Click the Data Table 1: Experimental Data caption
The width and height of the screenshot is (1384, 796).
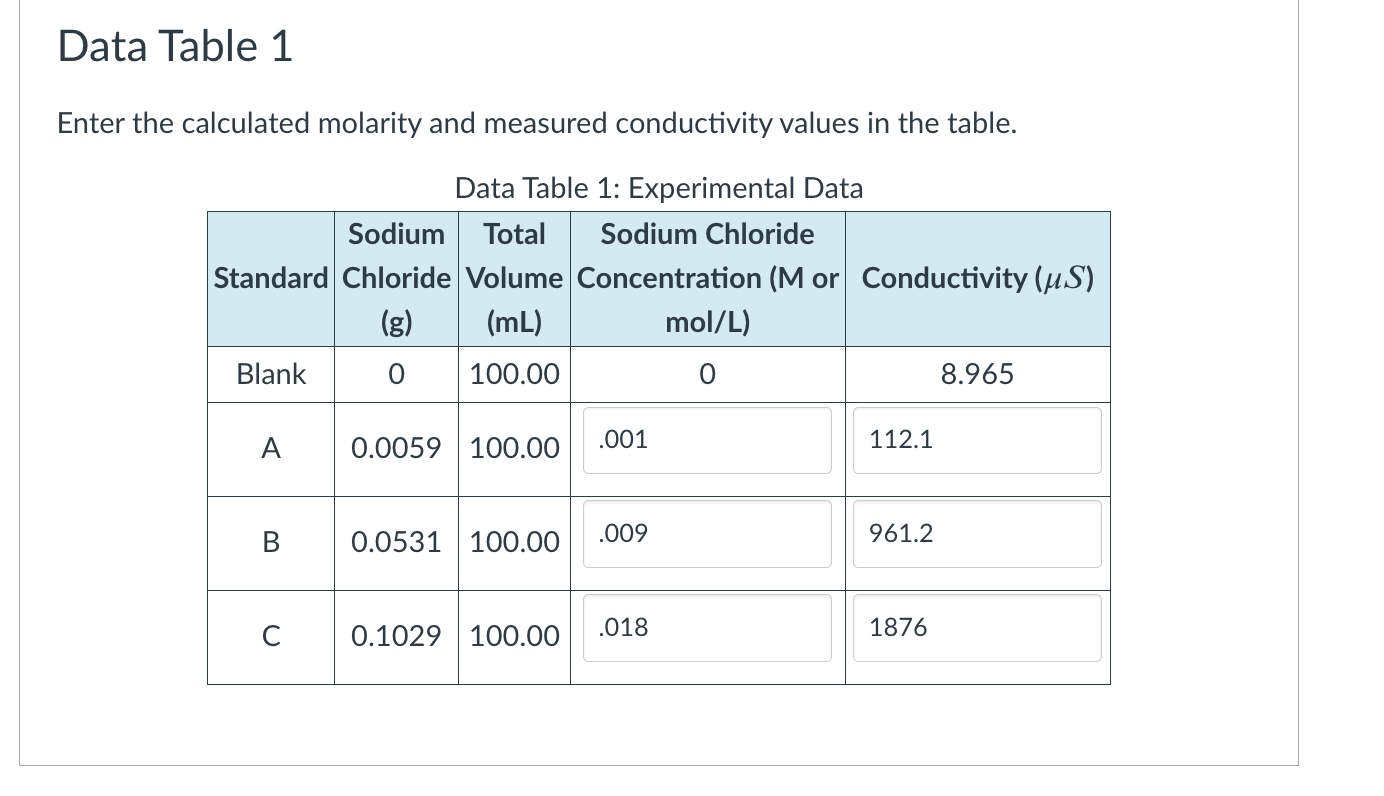(658, 188)
